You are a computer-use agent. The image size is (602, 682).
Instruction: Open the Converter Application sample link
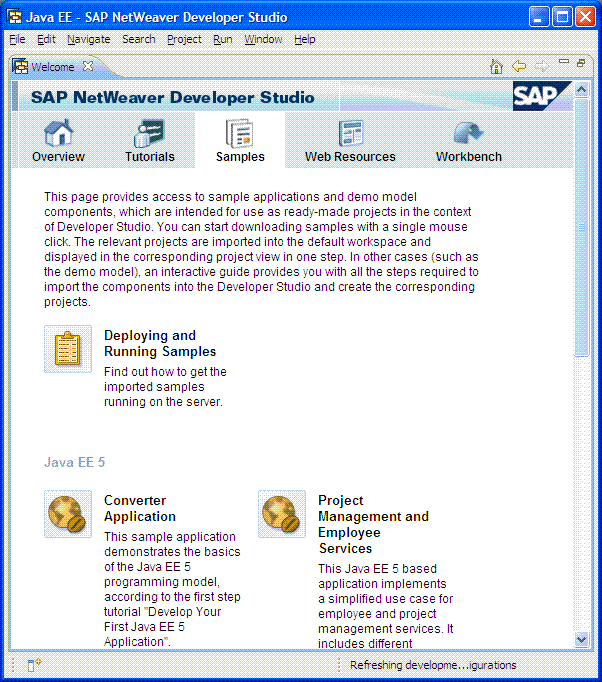click(139, 508)
